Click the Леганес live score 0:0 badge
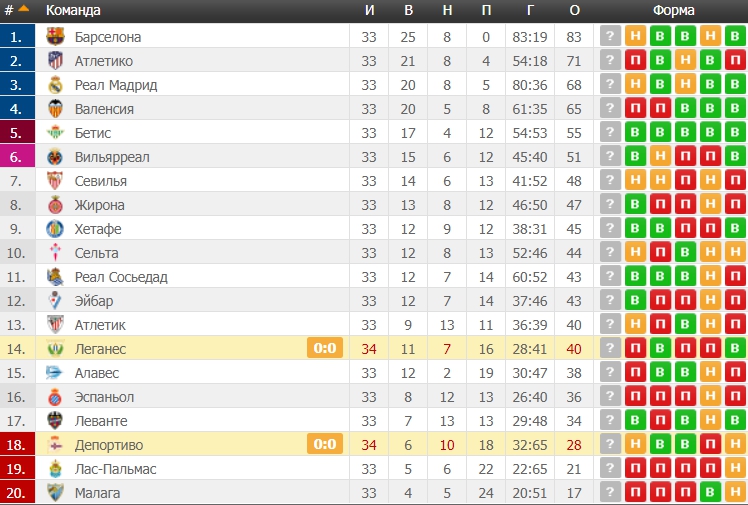 [324, 349]
